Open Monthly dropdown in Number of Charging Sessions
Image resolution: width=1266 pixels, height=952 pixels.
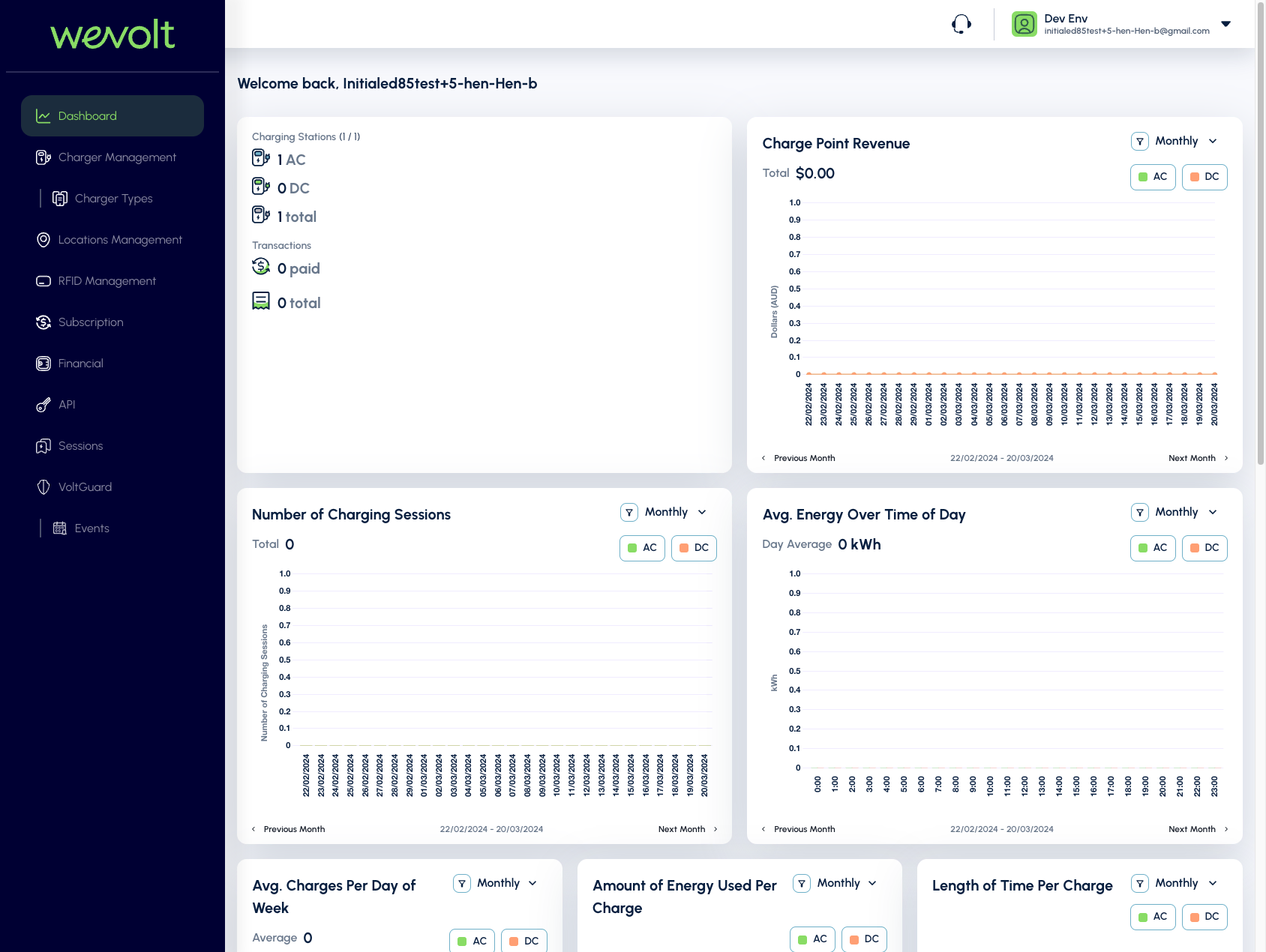point(675,512)
